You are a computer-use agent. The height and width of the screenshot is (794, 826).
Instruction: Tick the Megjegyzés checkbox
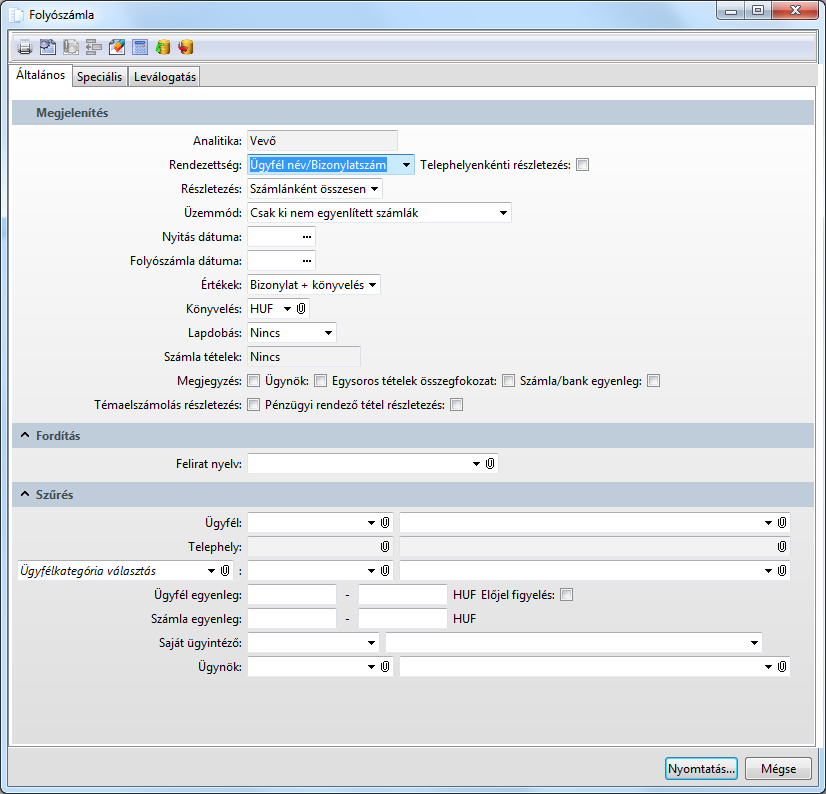click(253, 381)
